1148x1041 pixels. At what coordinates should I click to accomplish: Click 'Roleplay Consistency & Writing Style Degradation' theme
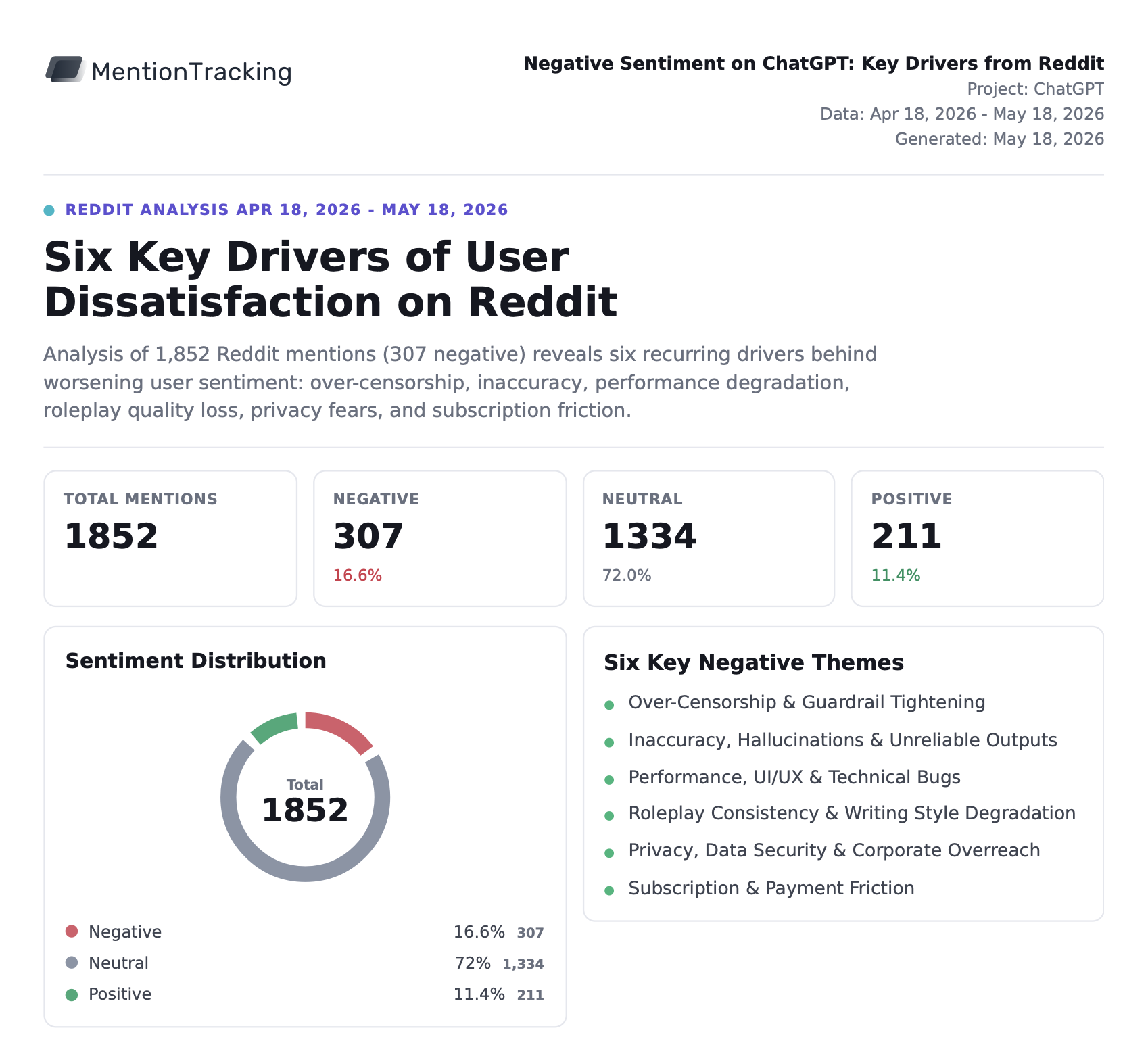852,813
